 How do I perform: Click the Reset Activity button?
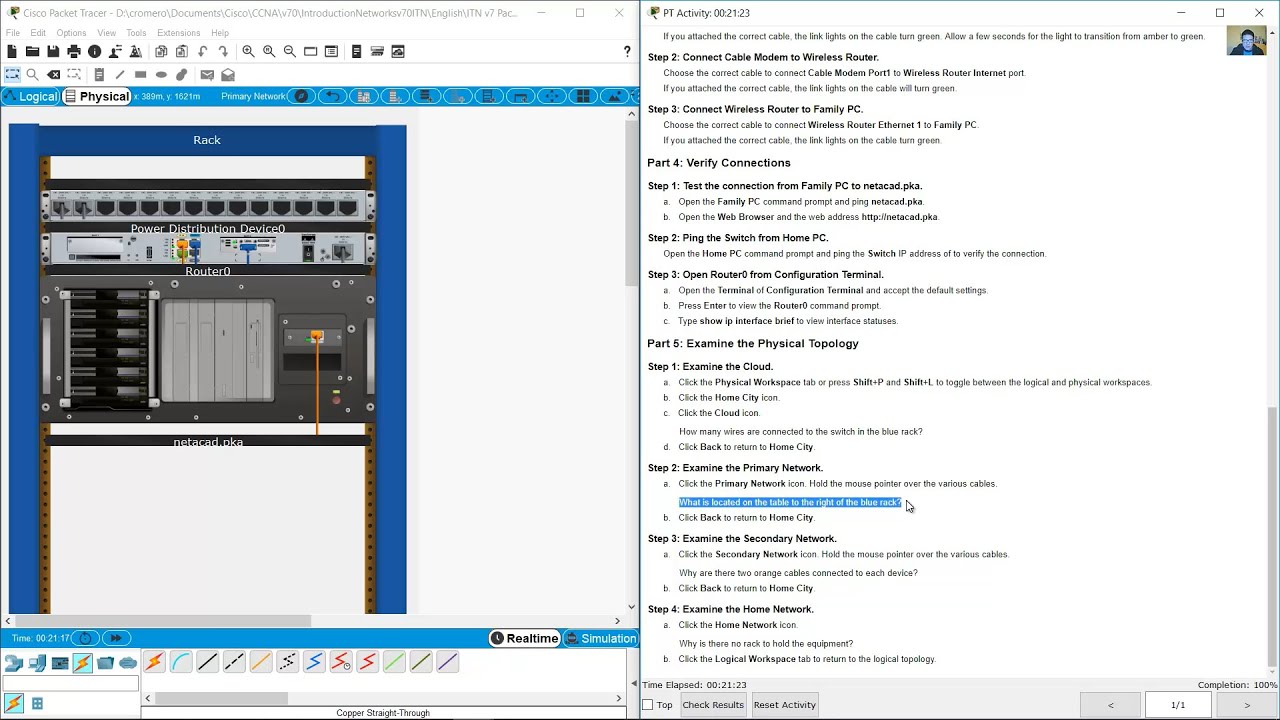[785, 705]
